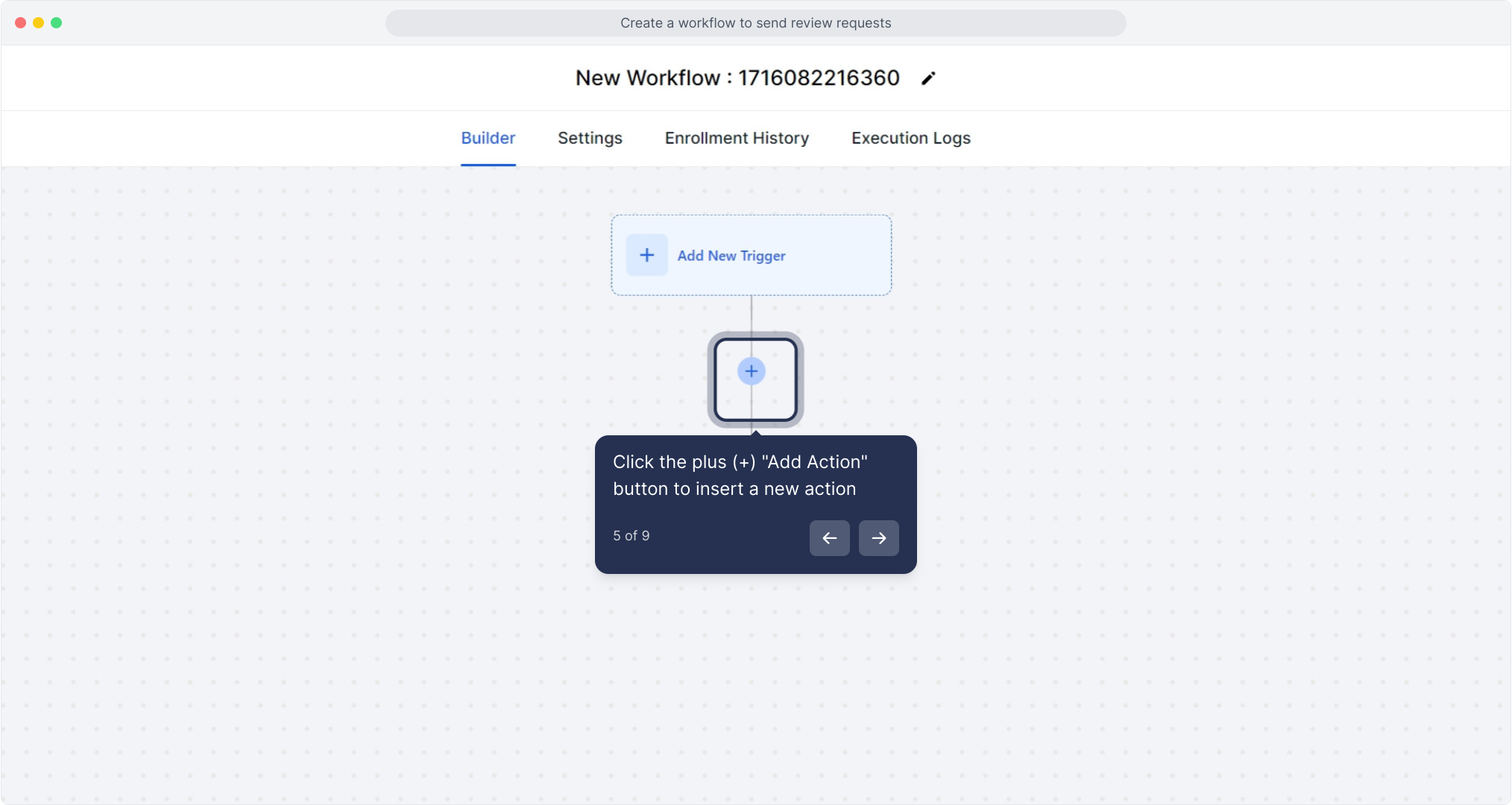
Task: Advance to next tour step arrow
Action: click(x=878, y=538)
